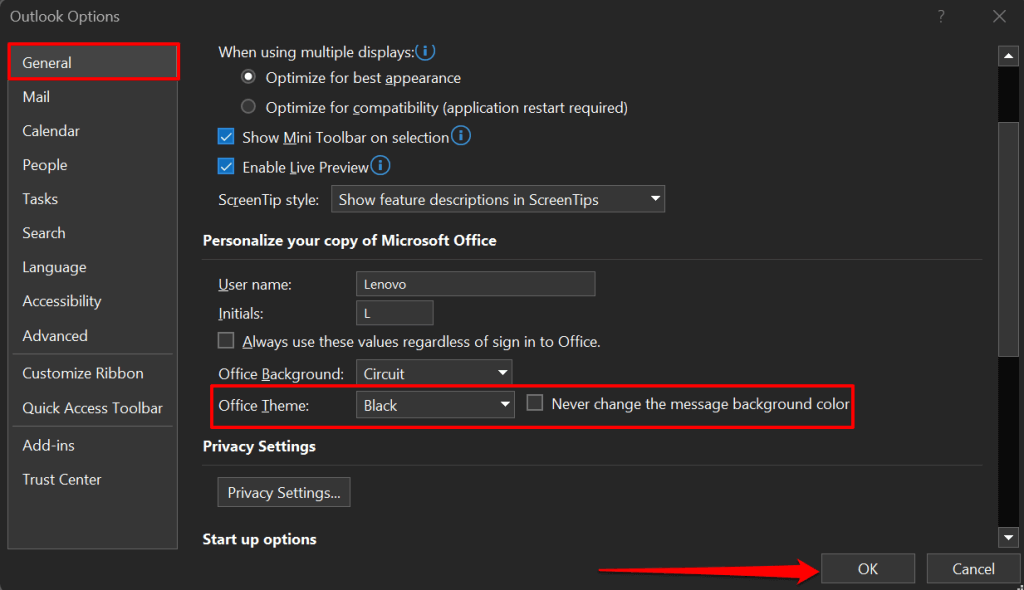Click info icon beside multiple displays label
This screenshot has width=1024, height=590.
[x=426, y=52]
